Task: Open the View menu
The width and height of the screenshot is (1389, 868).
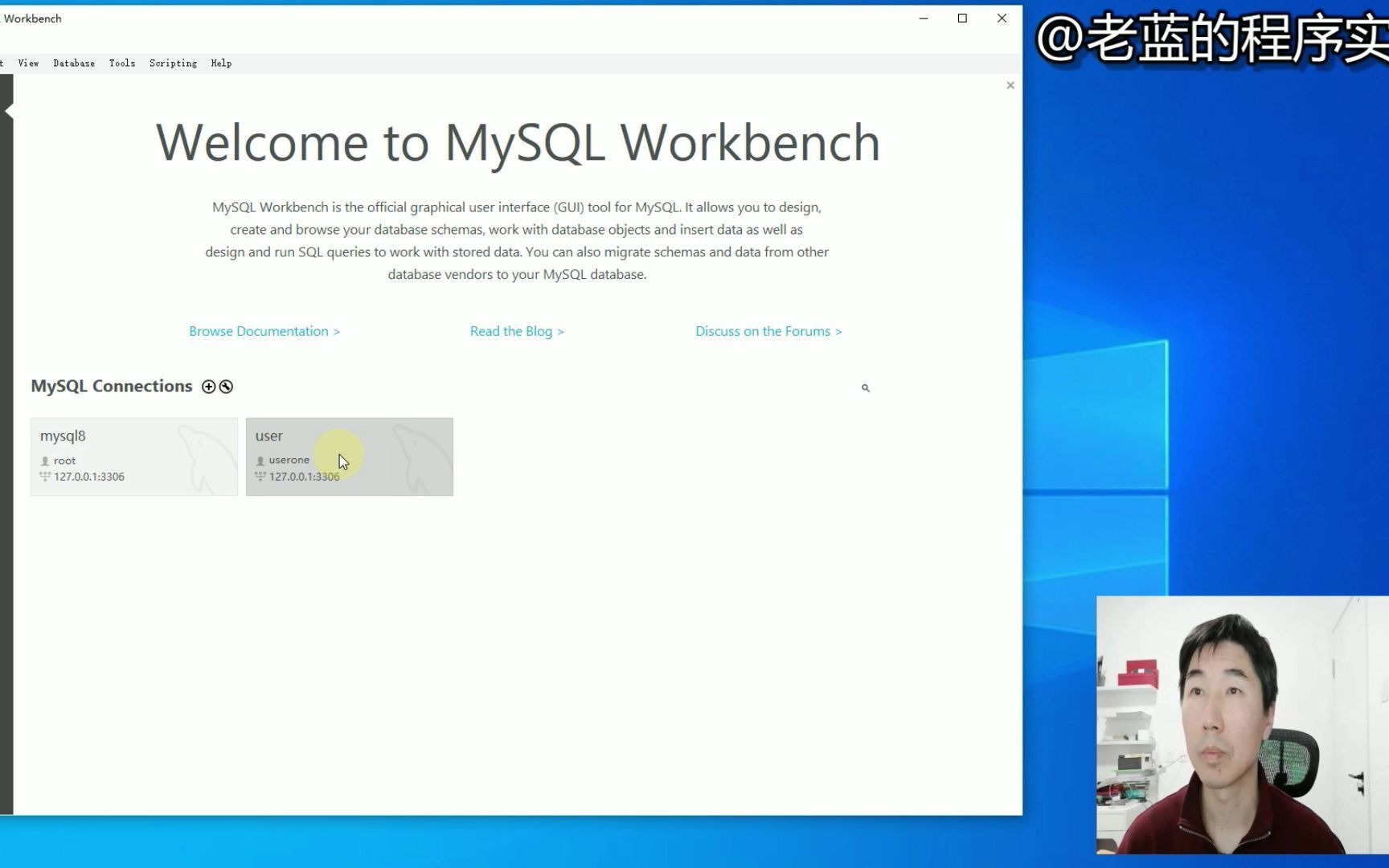Action: click(28, 63)
